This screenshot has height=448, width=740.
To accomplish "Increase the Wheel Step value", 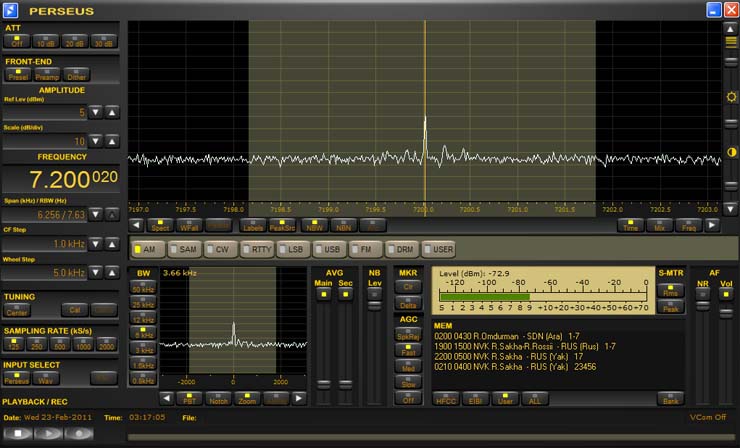I will [x=112, y=272].
